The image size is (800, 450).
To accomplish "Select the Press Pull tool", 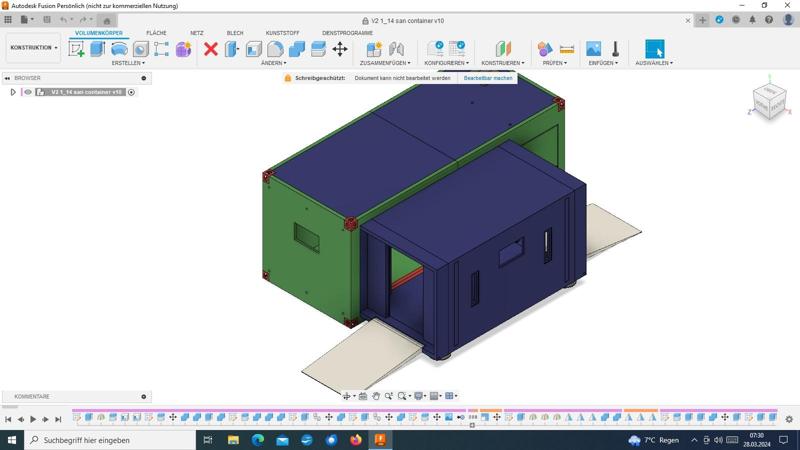I will pyautogui.click(x=232, y=49).
